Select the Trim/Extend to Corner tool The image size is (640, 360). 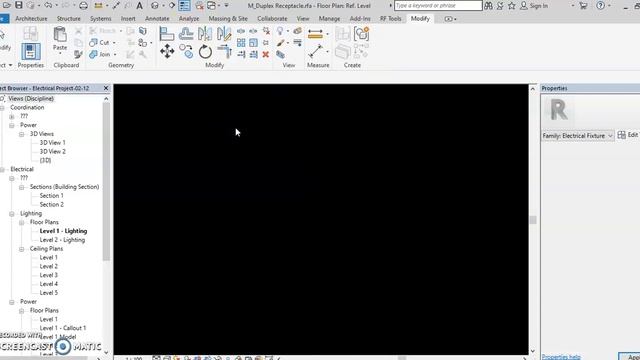[x=224, y=52]
